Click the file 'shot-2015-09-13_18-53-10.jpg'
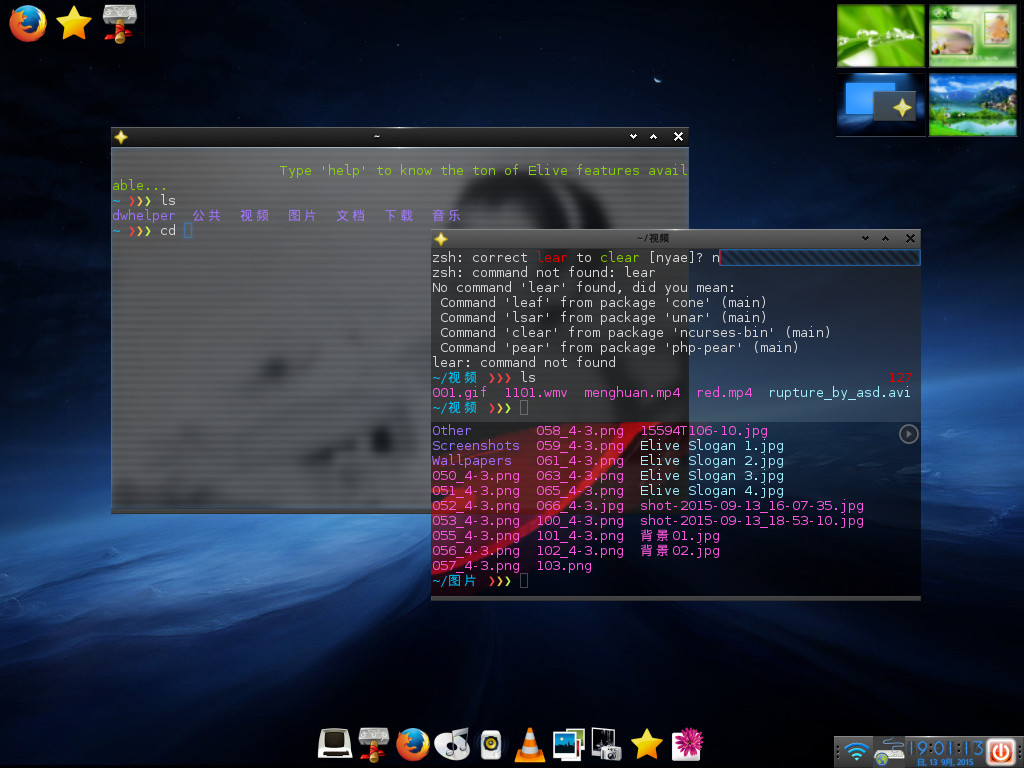The image size is (1024, 768). point(752,520)
